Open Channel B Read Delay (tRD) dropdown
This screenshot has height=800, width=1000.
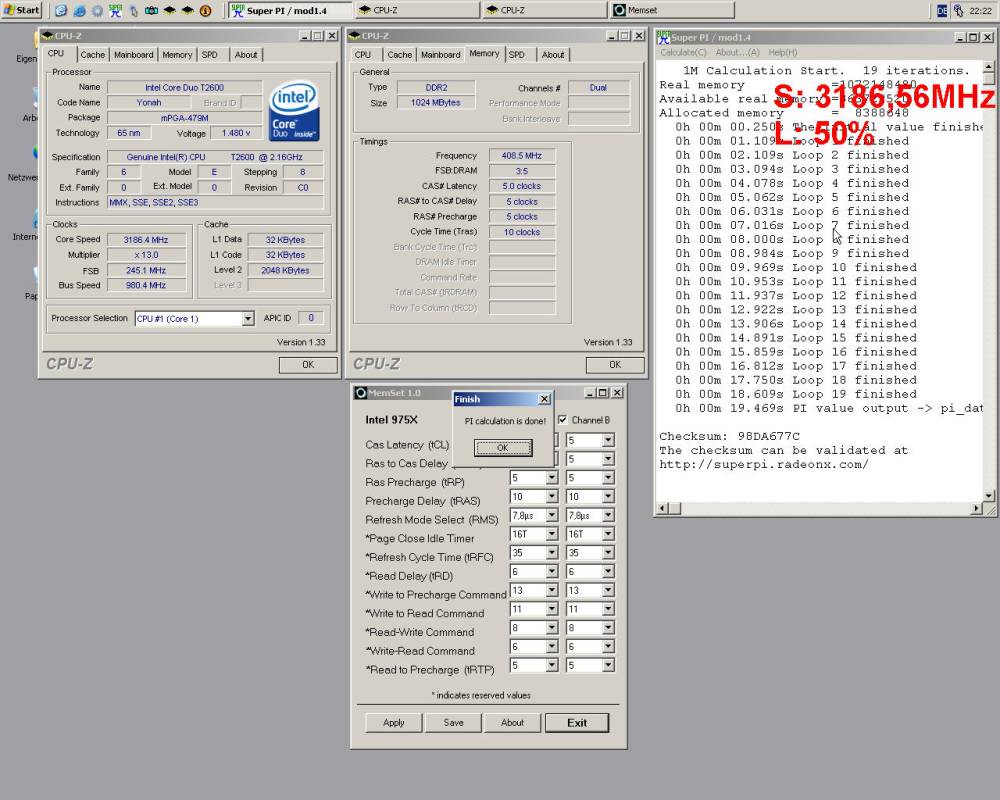tap(608, 572)
